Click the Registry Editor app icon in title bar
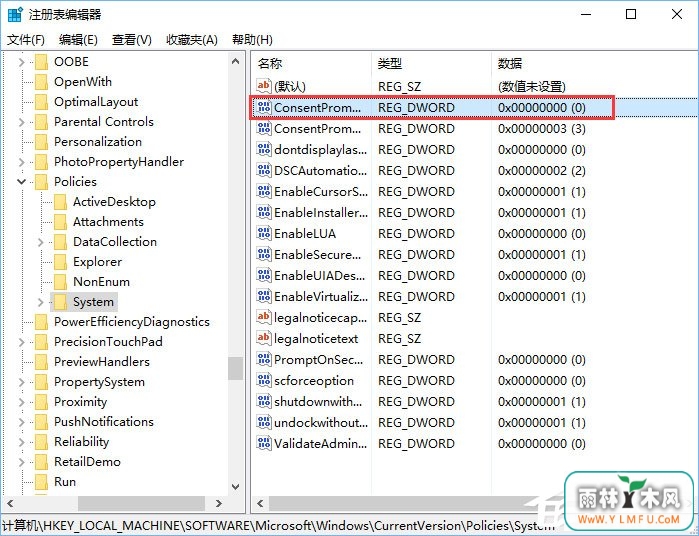This screenshot has width=699, height=536. pyautogui.click(x=15, y=15)
